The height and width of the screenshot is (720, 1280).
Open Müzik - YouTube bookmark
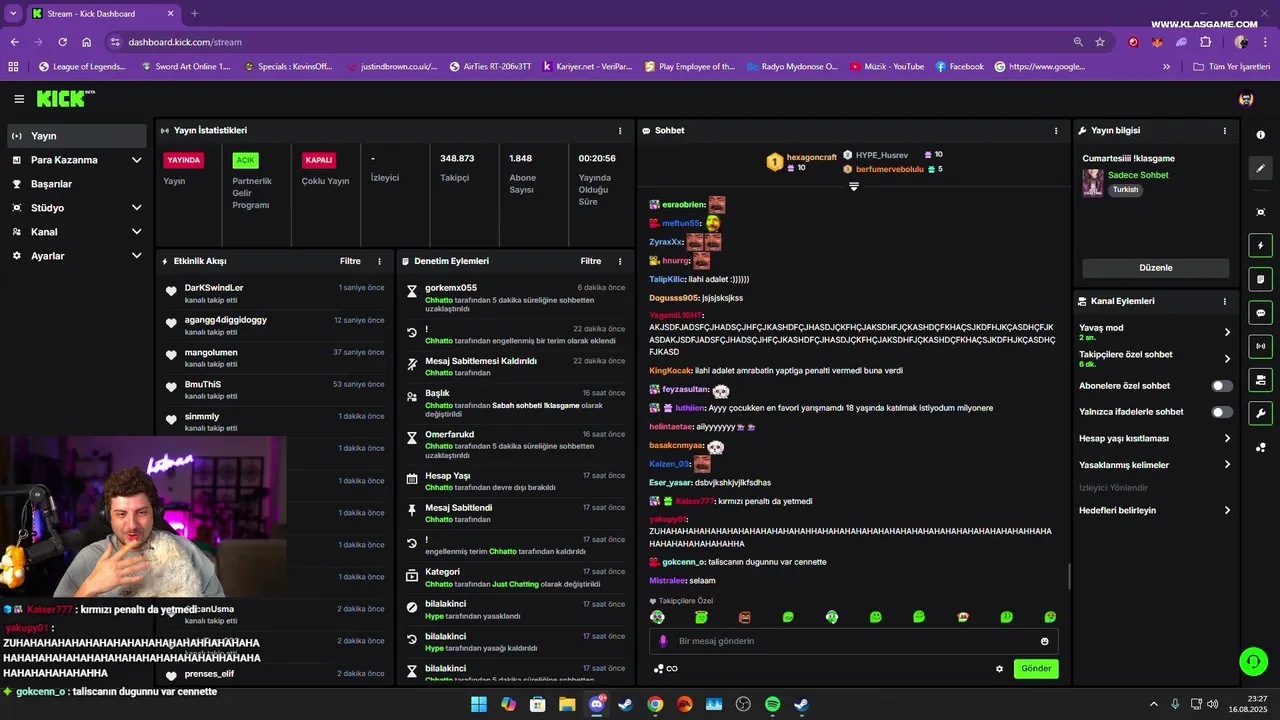coord(887,66)
